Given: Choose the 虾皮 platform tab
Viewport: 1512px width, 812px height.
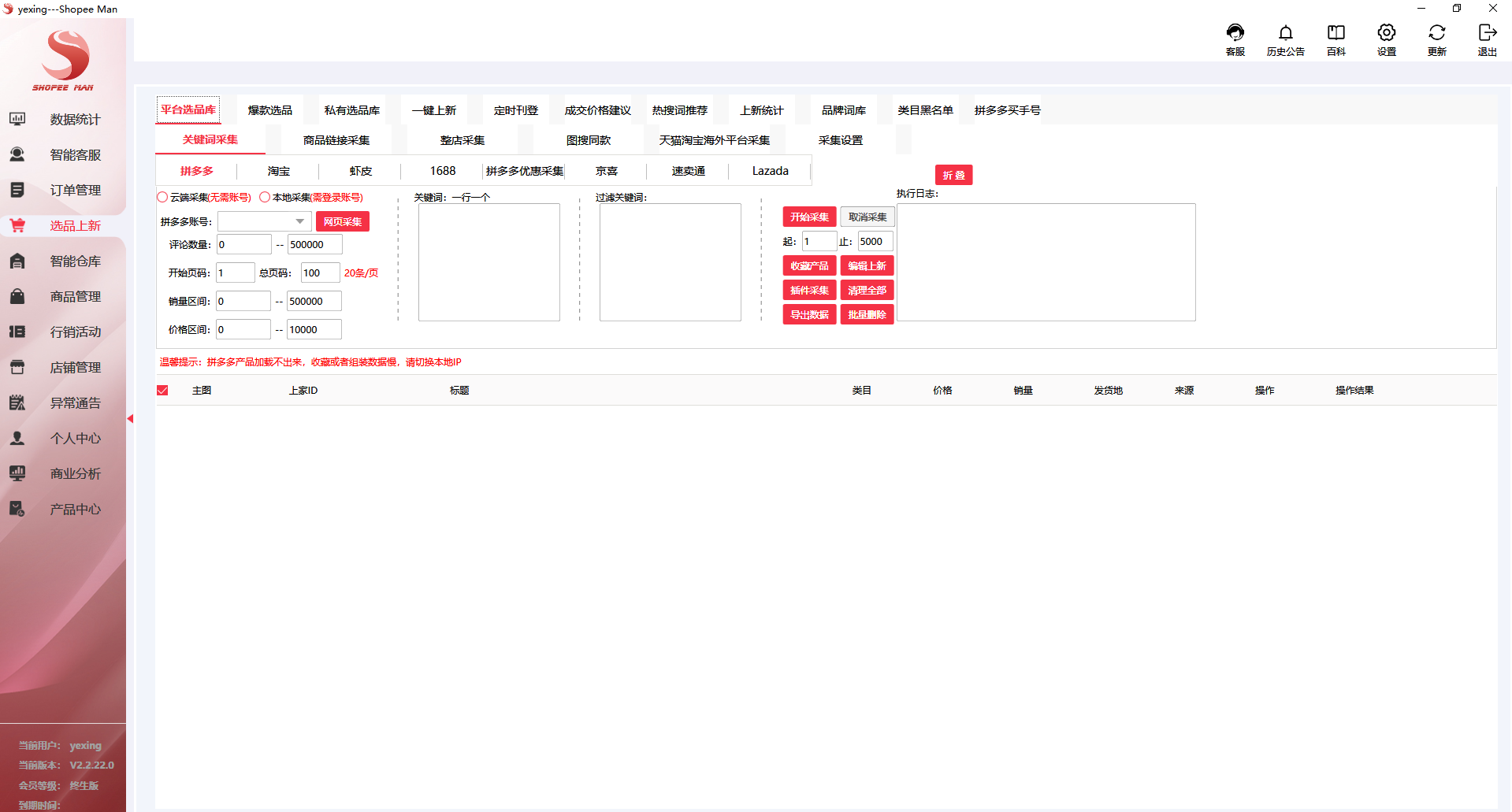Looking at the screenshot, I should point(361,171).
